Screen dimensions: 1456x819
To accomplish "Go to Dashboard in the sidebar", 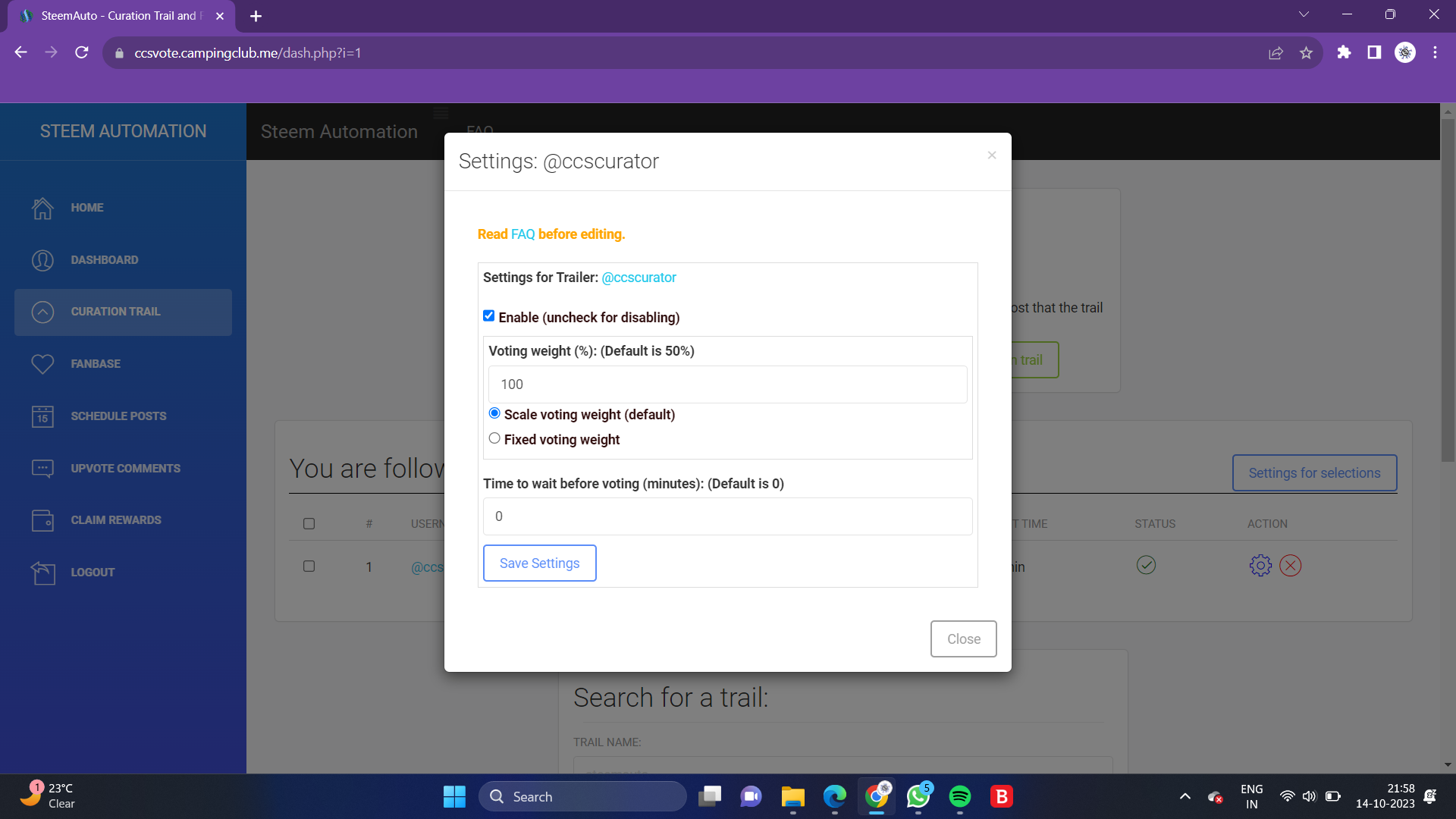I will click(x=104, y=260).
